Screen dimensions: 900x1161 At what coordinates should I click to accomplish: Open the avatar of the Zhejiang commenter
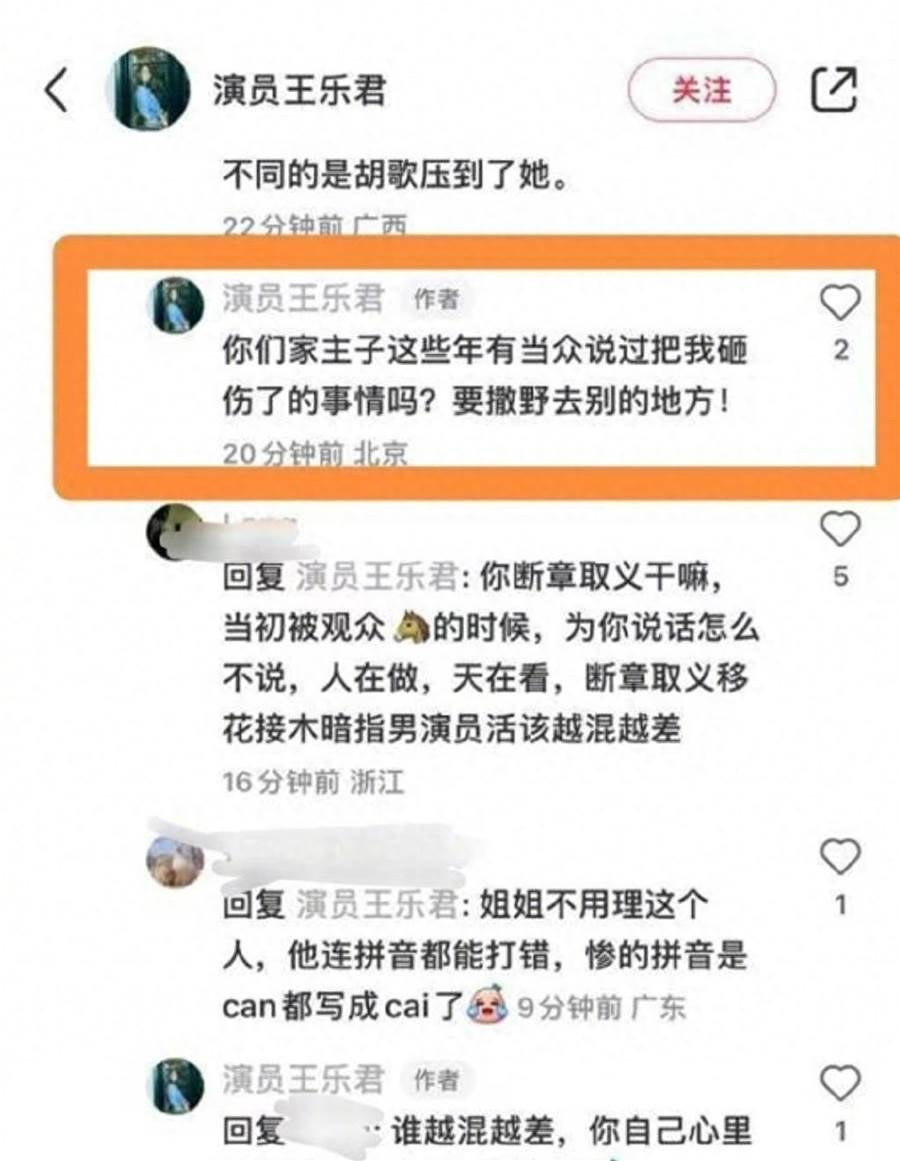175,532
